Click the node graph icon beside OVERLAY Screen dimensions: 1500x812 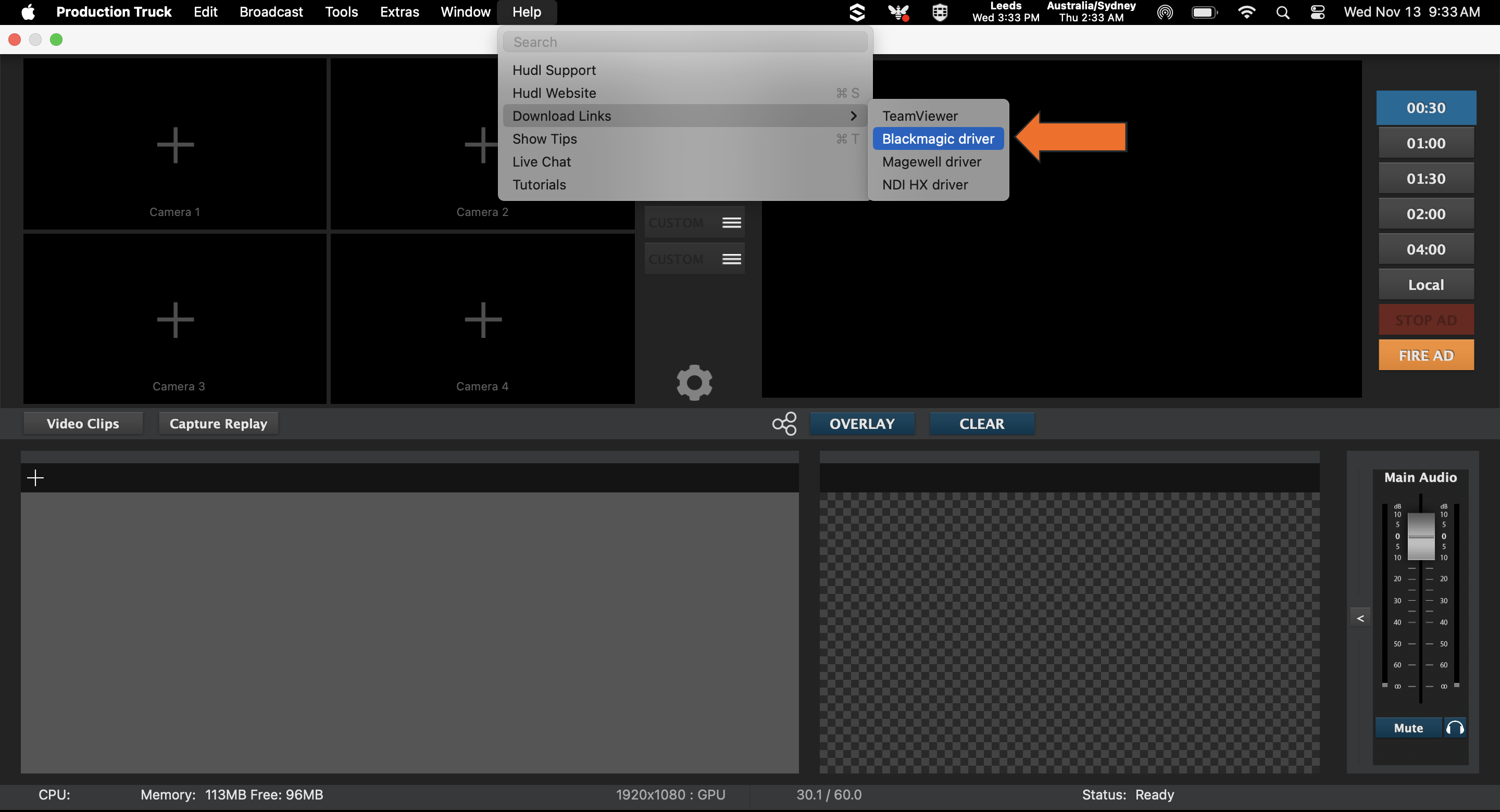coord(784,423)
